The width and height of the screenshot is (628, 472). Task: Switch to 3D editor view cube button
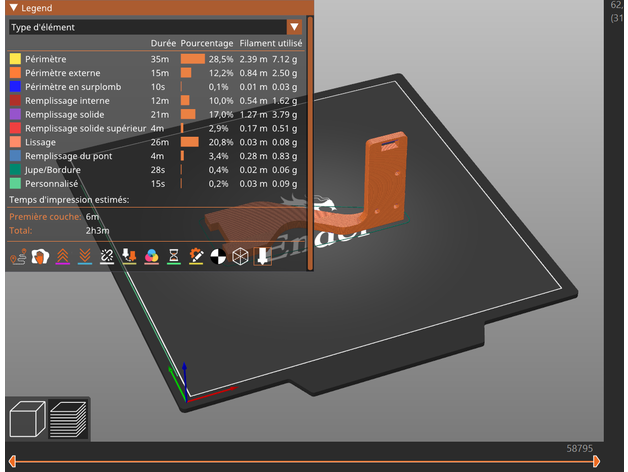26,418
